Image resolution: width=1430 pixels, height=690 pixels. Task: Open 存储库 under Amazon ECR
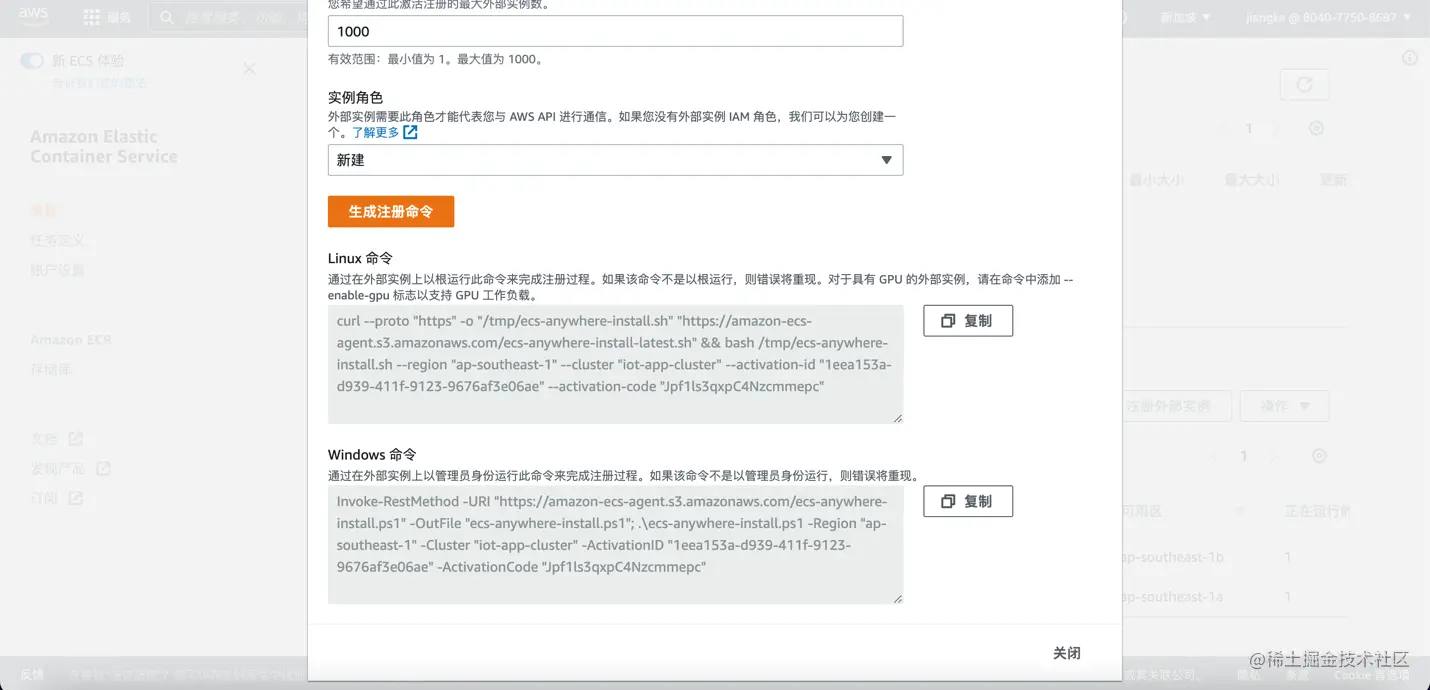(x=51, y=369)
